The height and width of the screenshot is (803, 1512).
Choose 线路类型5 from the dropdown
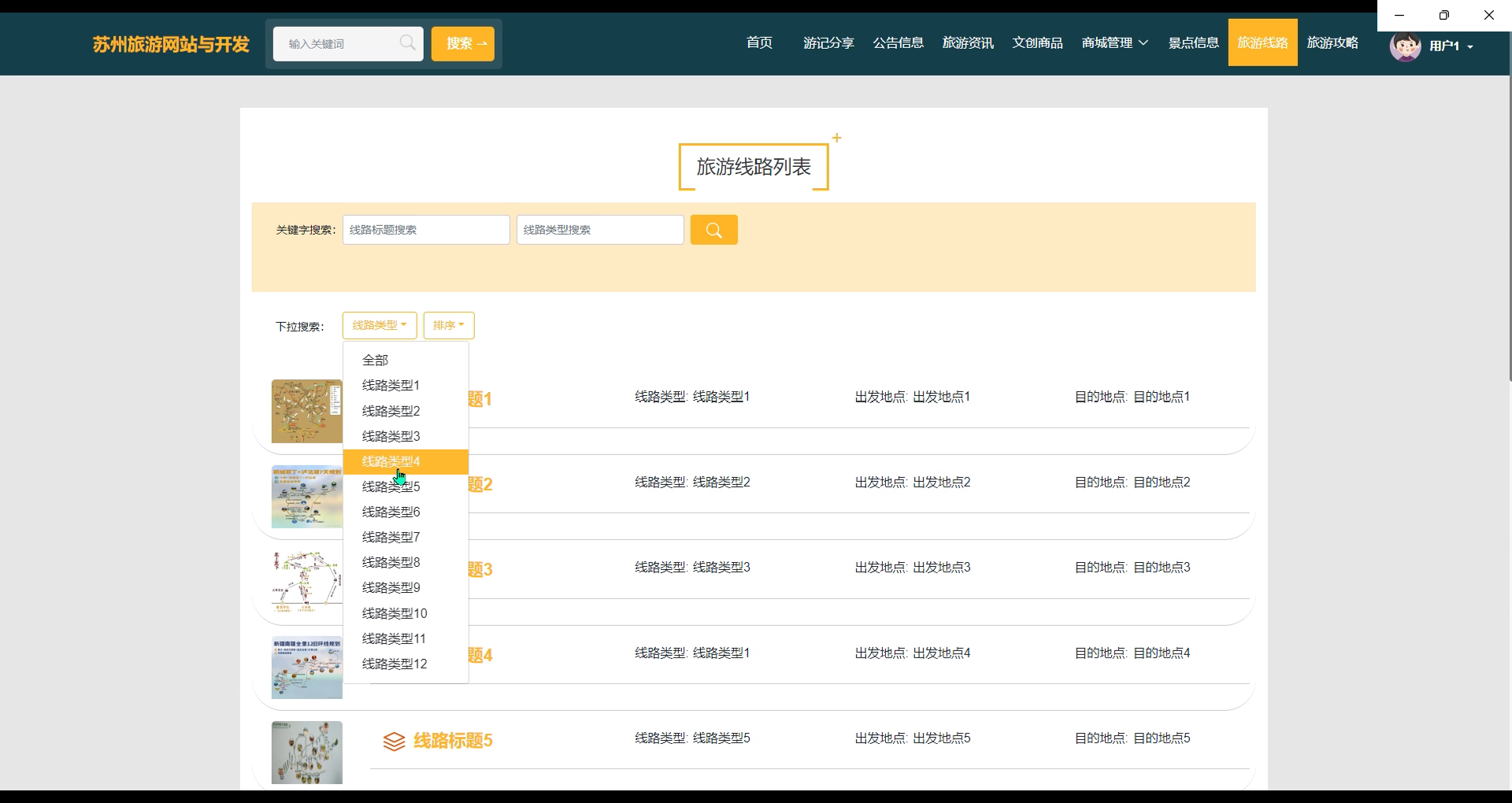(406, 487)
